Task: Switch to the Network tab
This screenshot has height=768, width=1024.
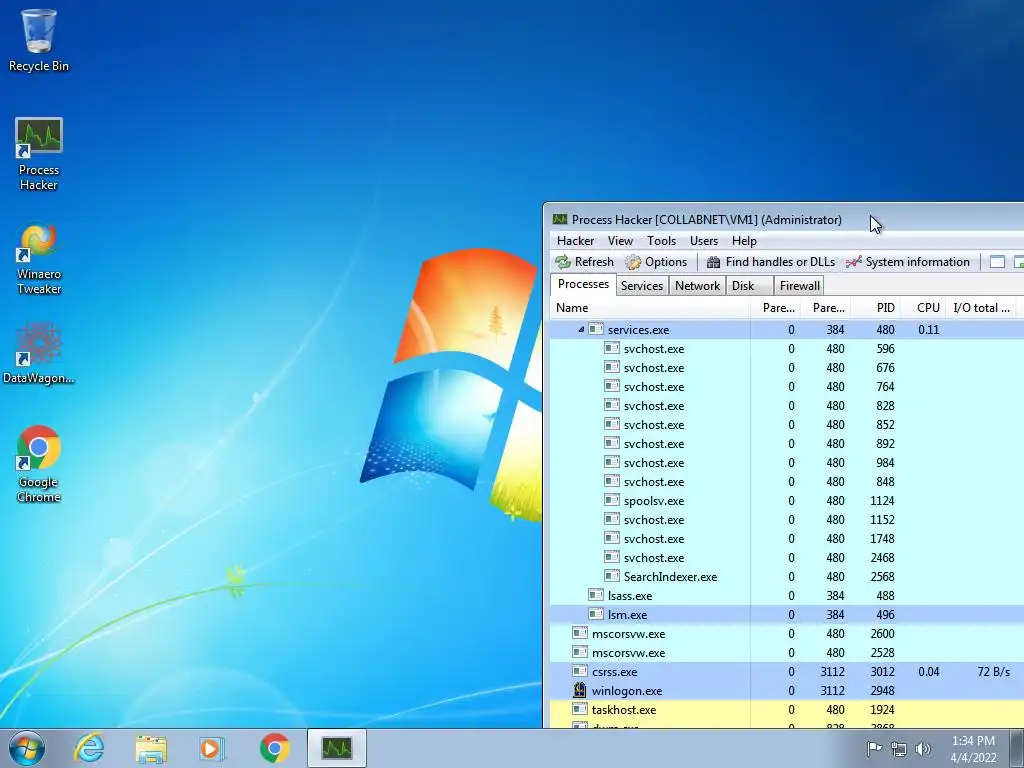Action: 697,286
